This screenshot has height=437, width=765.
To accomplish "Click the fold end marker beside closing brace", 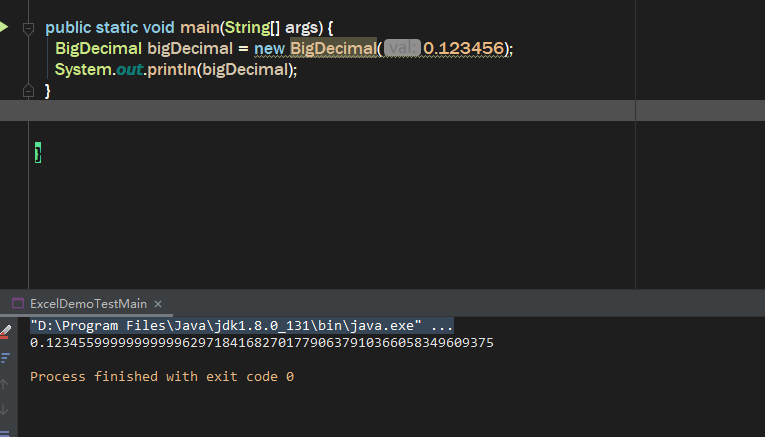I will click(x=29, y=91).
